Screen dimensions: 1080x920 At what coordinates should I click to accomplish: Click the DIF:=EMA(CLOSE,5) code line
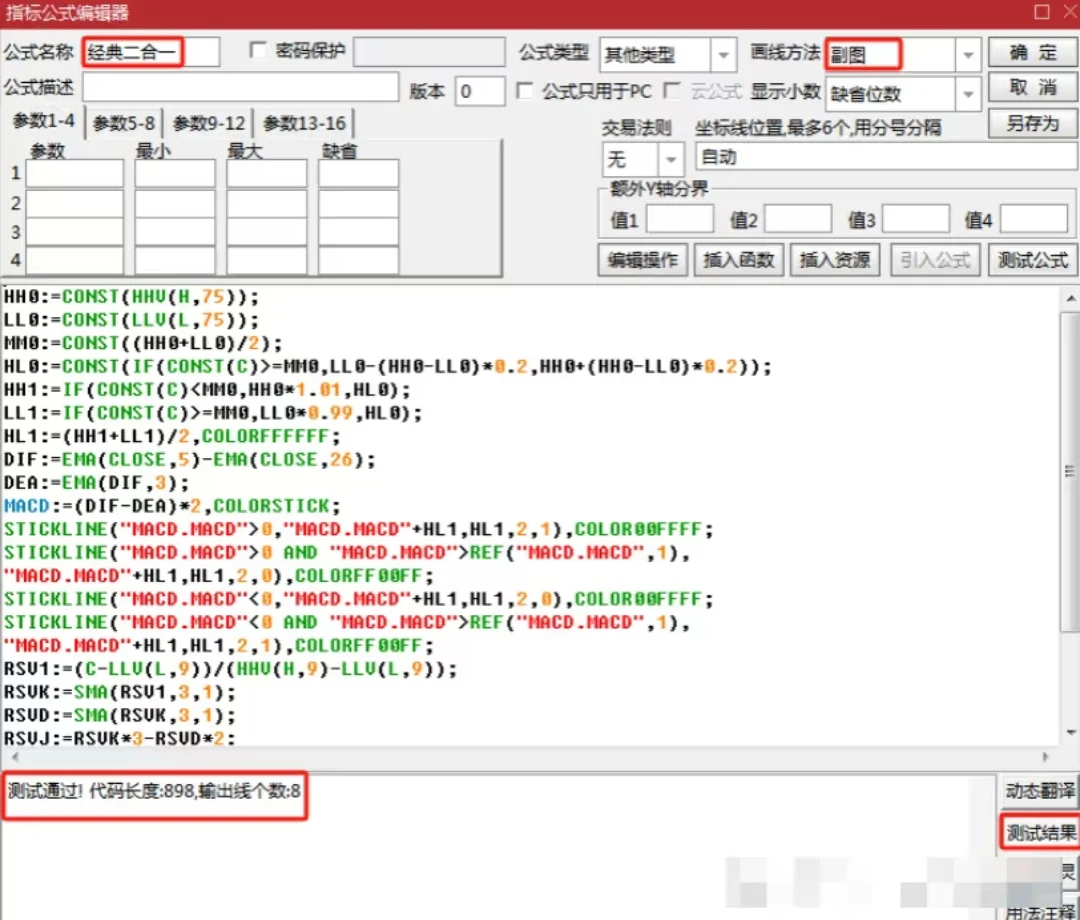point(190,459)
